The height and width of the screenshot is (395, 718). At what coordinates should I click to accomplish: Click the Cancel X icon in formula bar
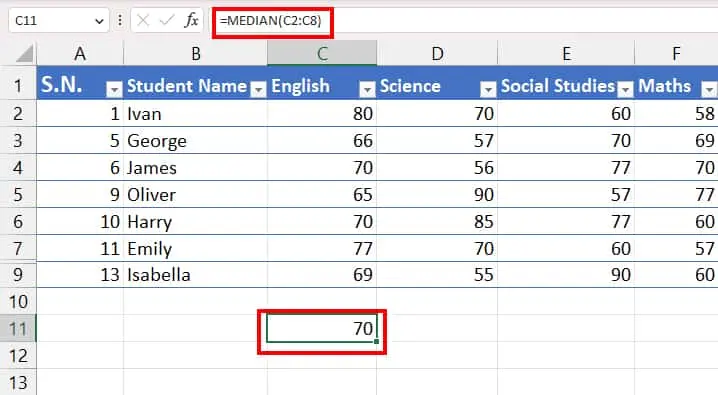point(143,21)
